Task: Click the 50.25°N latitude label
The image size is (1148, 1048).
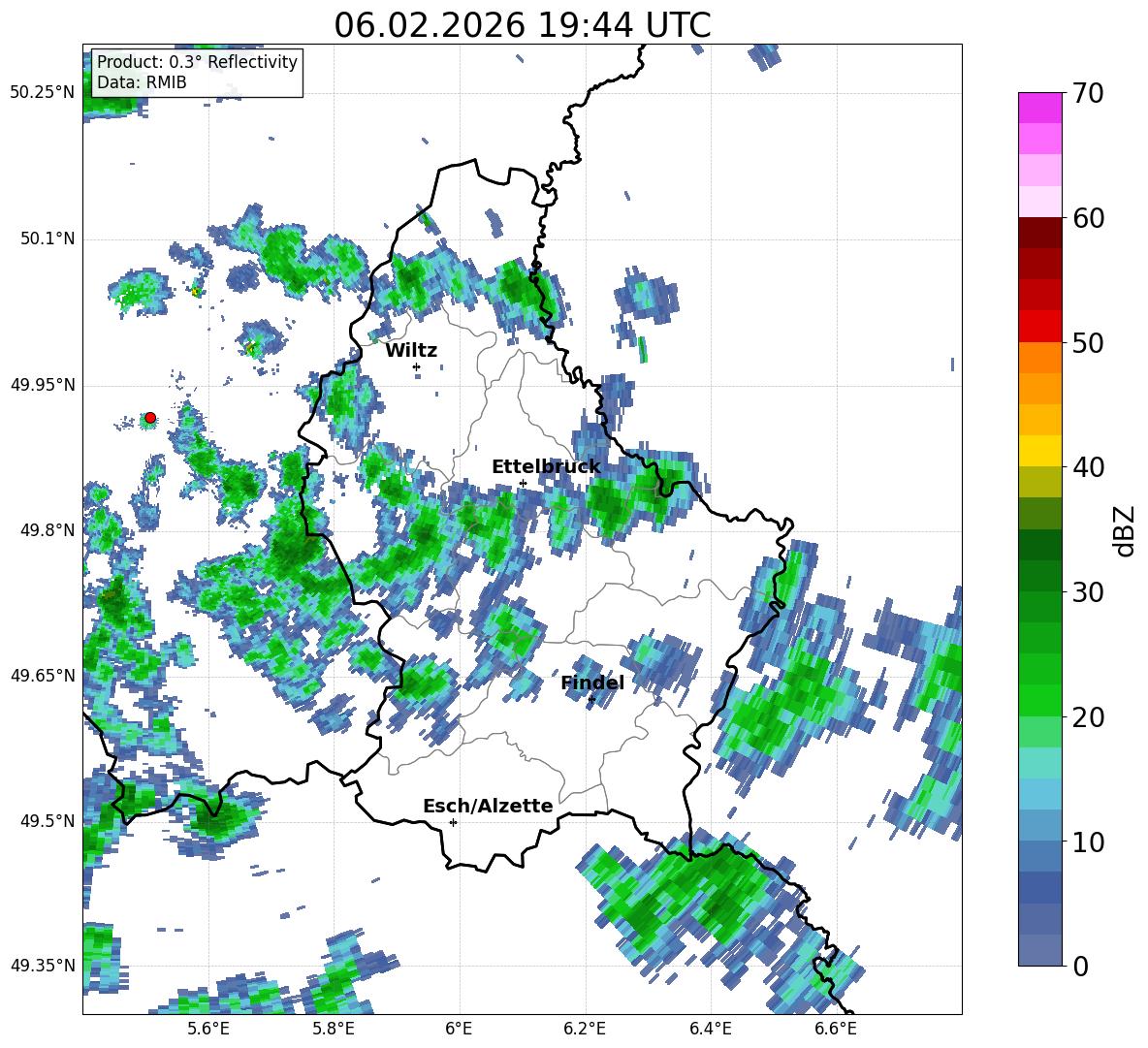Action: [43, 93]
